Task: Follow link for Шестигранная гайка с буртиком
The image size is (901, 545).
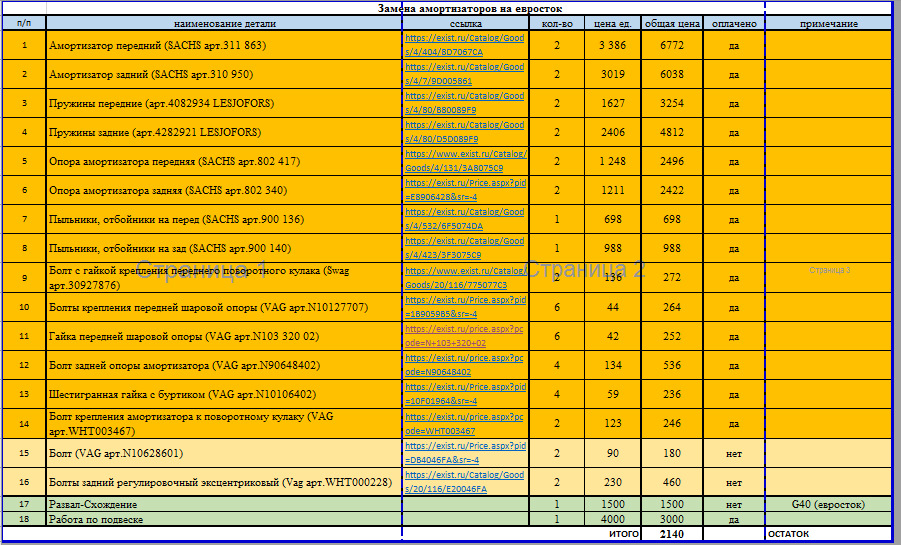Action: tap(465, 394)
